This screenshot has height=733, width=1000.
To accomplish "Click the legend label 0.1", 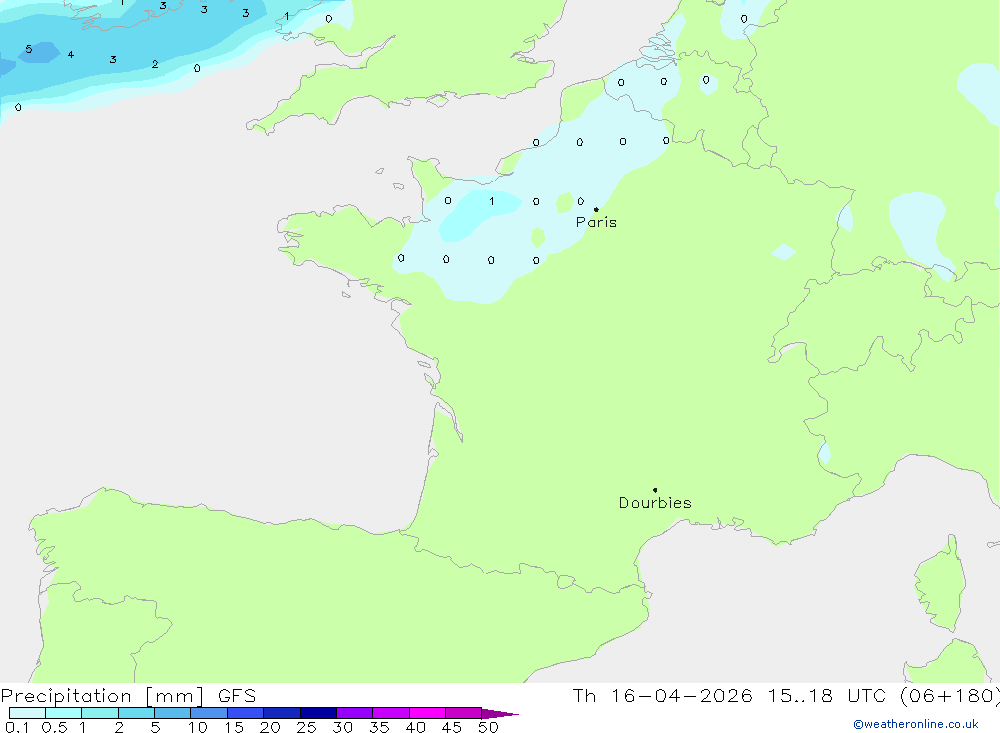I will tap(17, 727).
